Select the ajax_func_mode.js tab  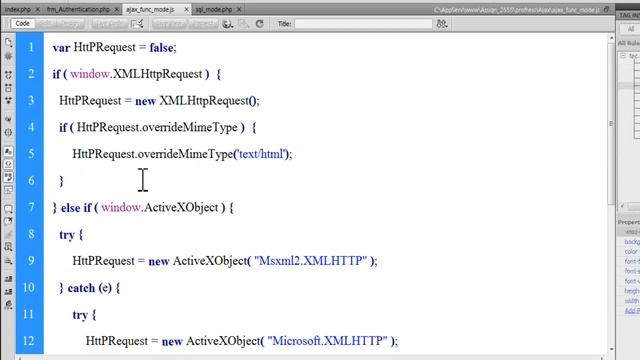tap(150, 9)
